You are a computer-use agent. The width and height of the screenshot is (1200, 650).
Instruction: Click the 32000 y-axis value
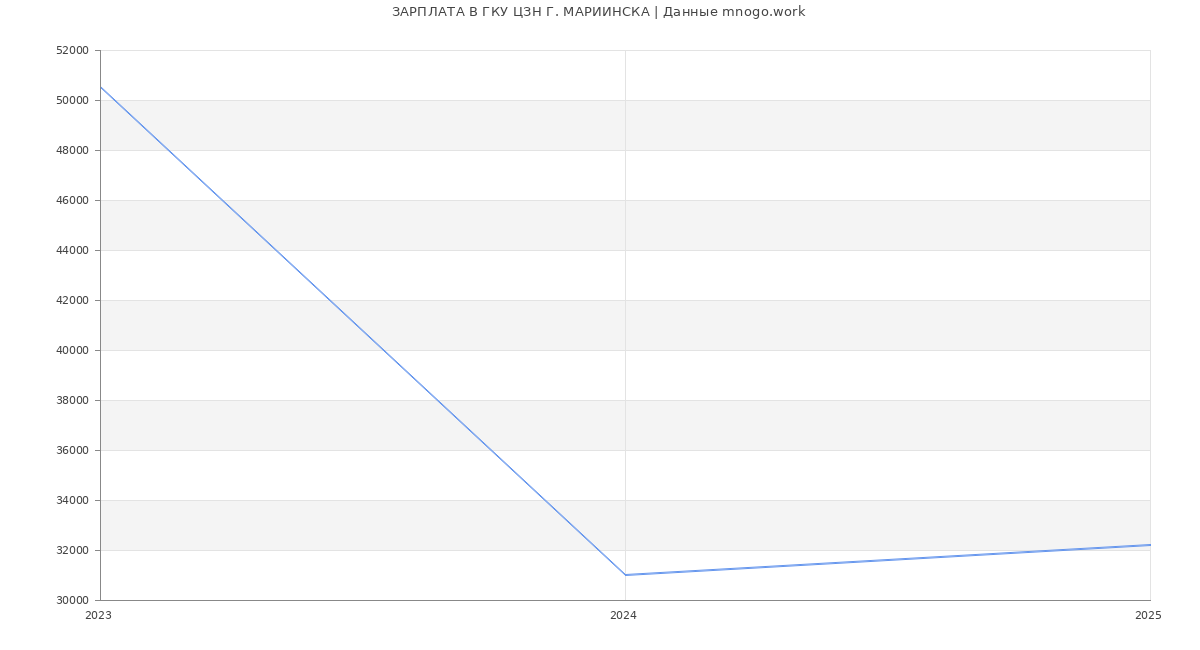click(x=72, y=550)
